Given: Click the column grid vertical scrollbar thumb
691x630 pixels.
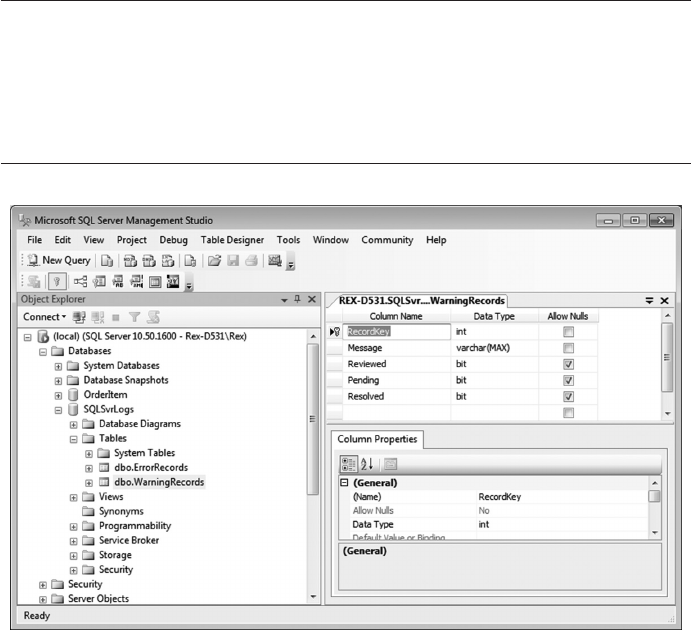Looking at the screenshot, I should point(667,357).
